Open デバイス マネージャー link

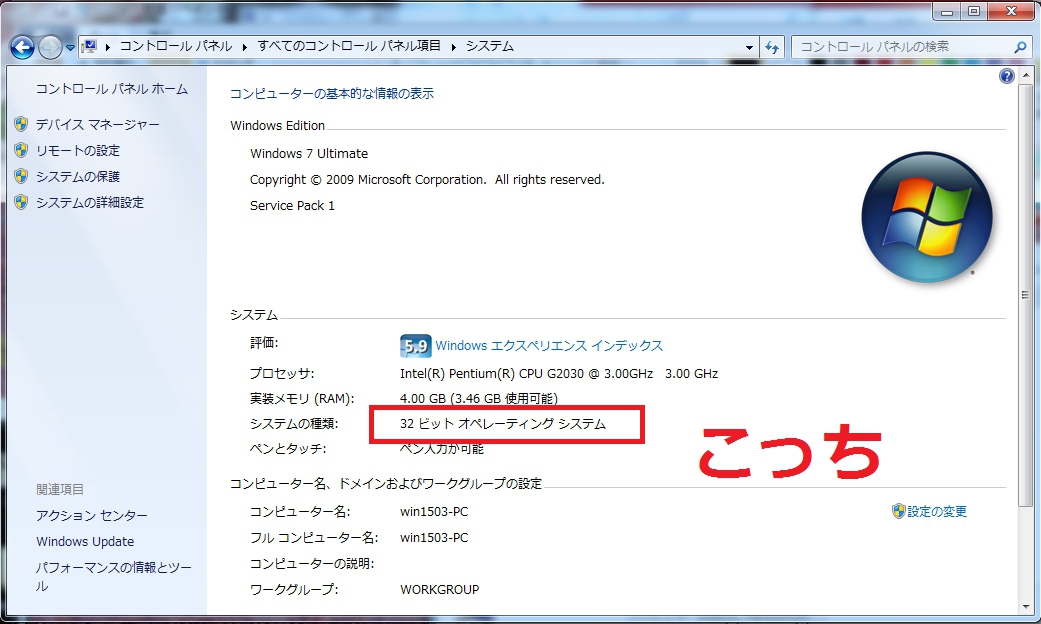click(98, 124)
